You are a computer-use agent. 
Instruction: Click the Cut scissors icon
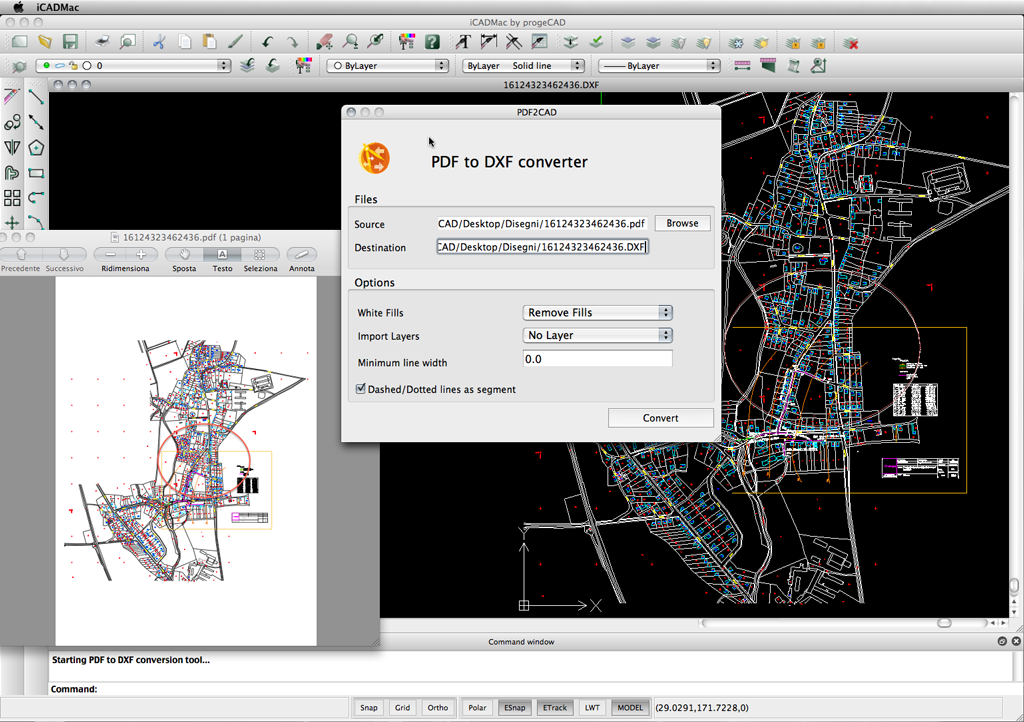[158, 42]
